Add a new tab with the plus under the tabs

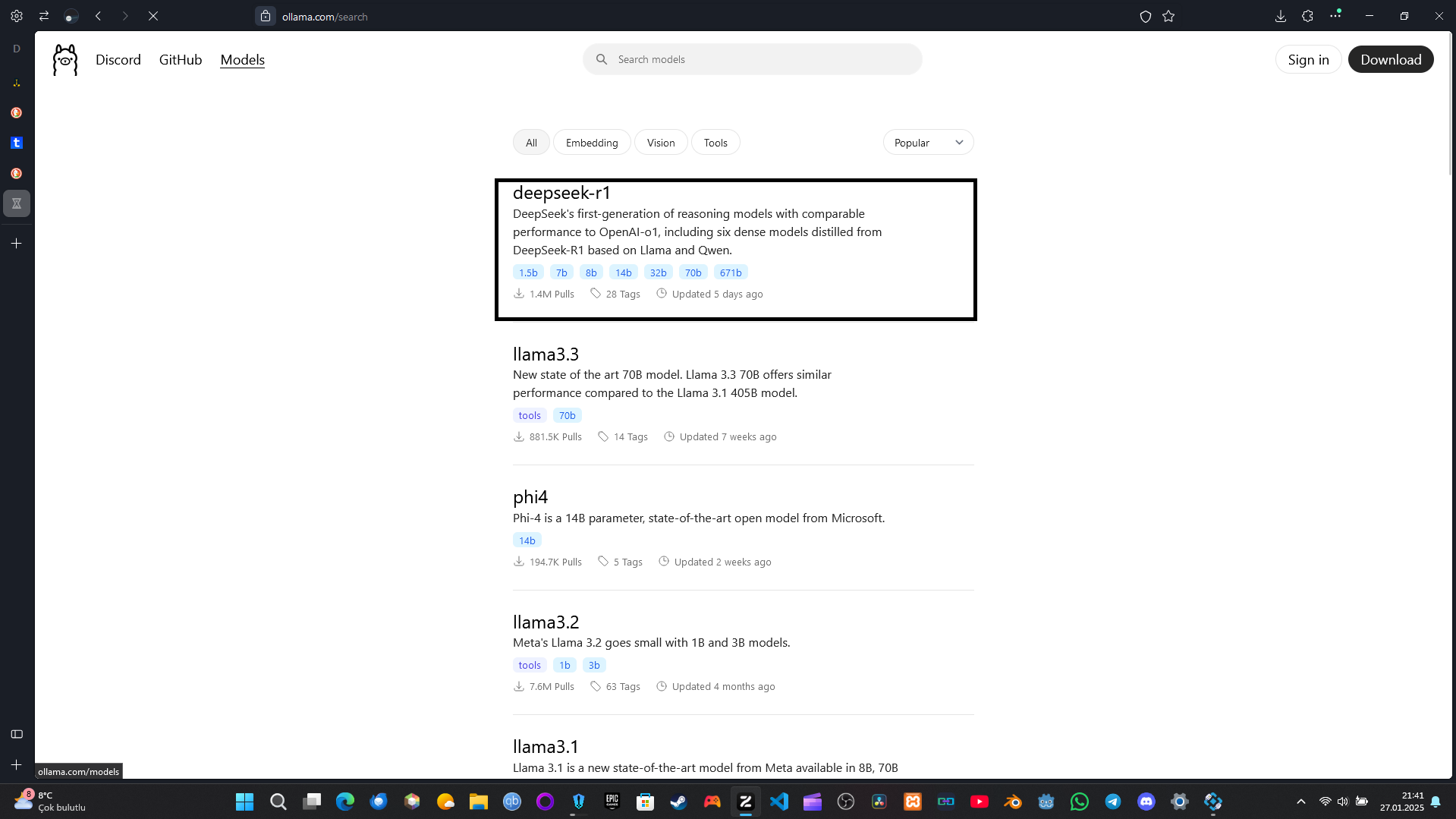coord(17,243)
